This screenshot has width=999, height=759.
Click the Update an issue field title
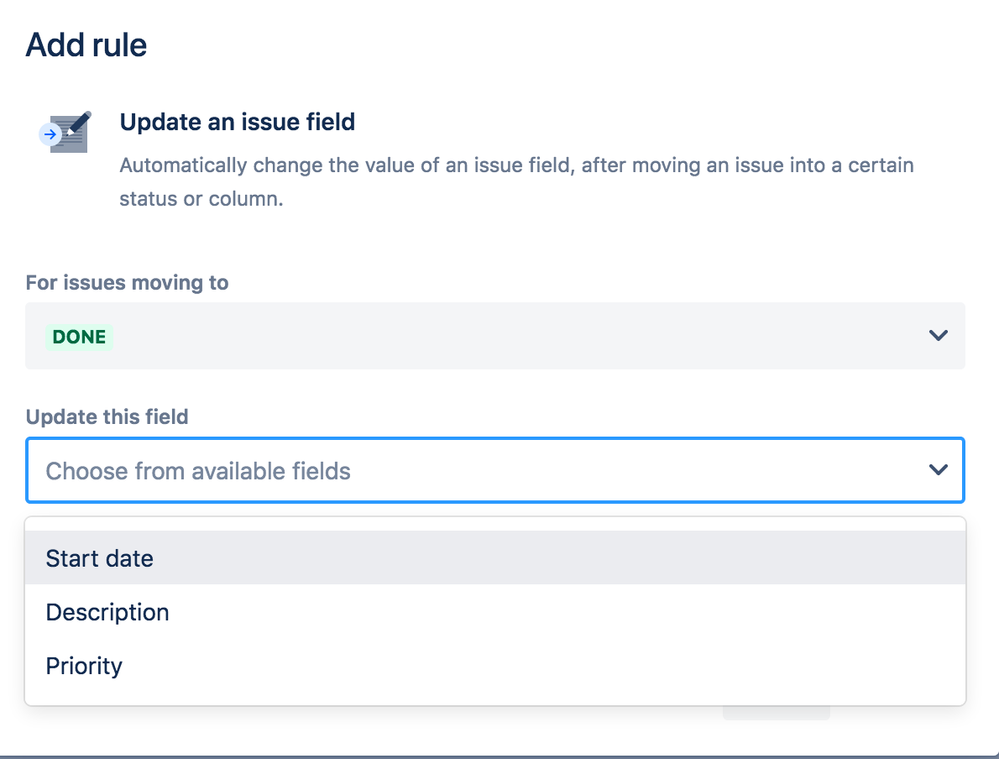(x=237, y=122)
